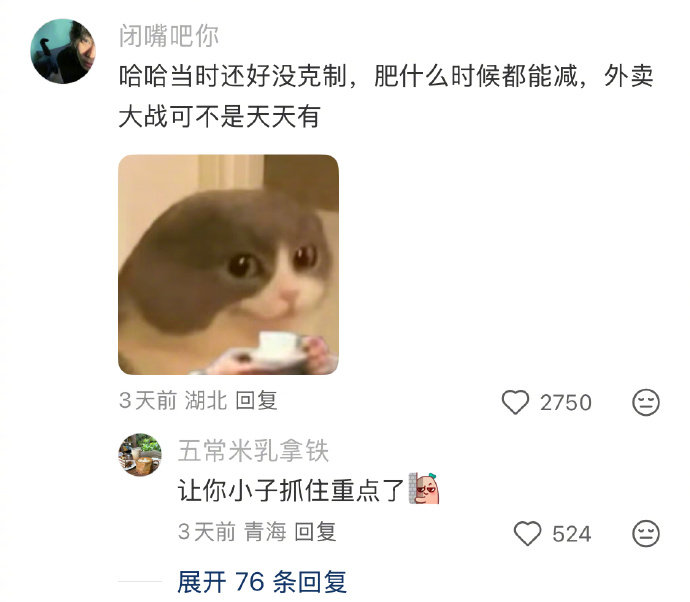This screenshot has width=690, height=602.
Task: Tap the peeking emoji sticker in reply
Action: tap(424, 488)
